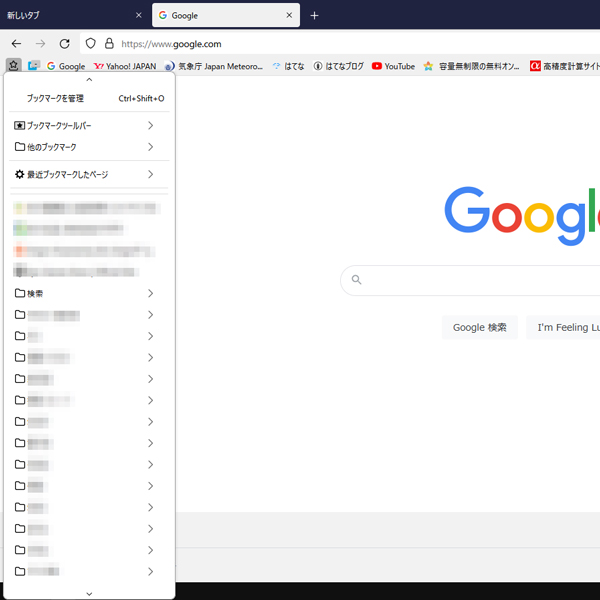Reload the current page
The height and width of the screenshot is (600, 600).
64,44
